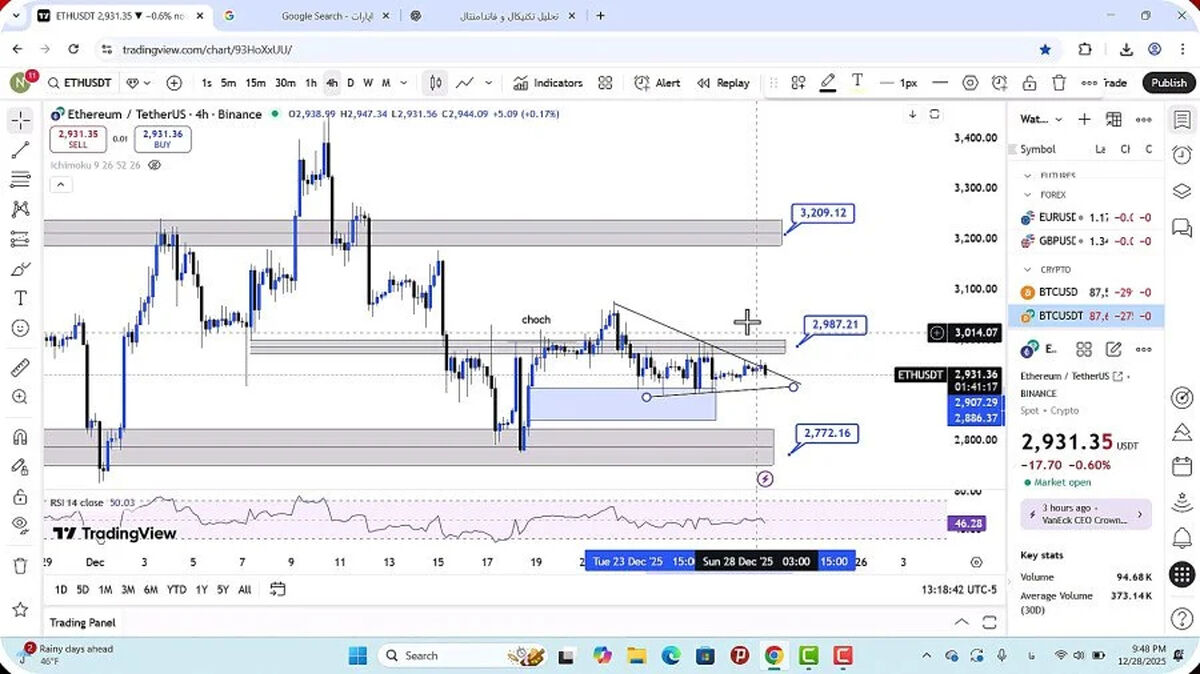Open favorites star on left toolbar
1200x674 pixels.
coord(20,608)
